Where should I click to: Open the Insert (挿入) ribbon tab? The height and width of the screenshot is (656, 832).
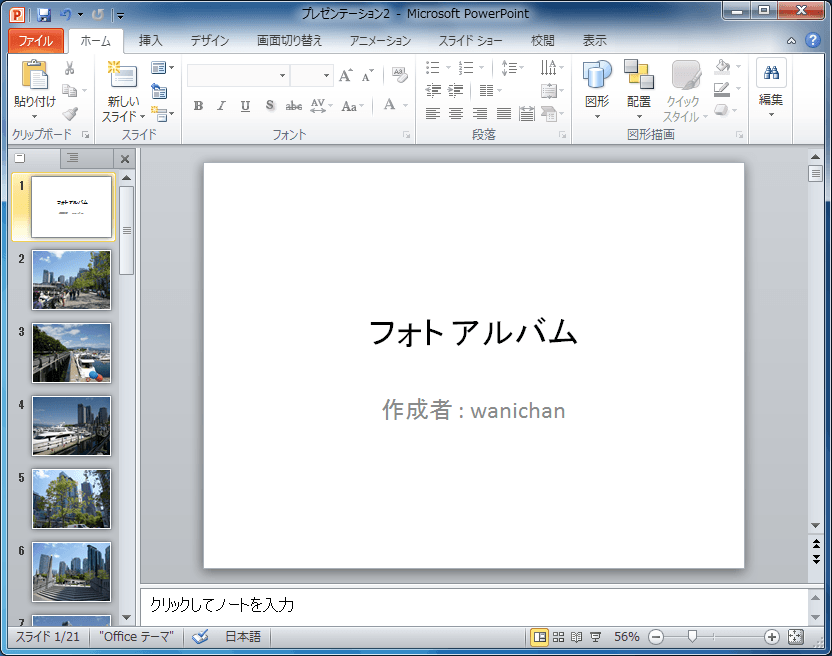[x=150, y=41]
